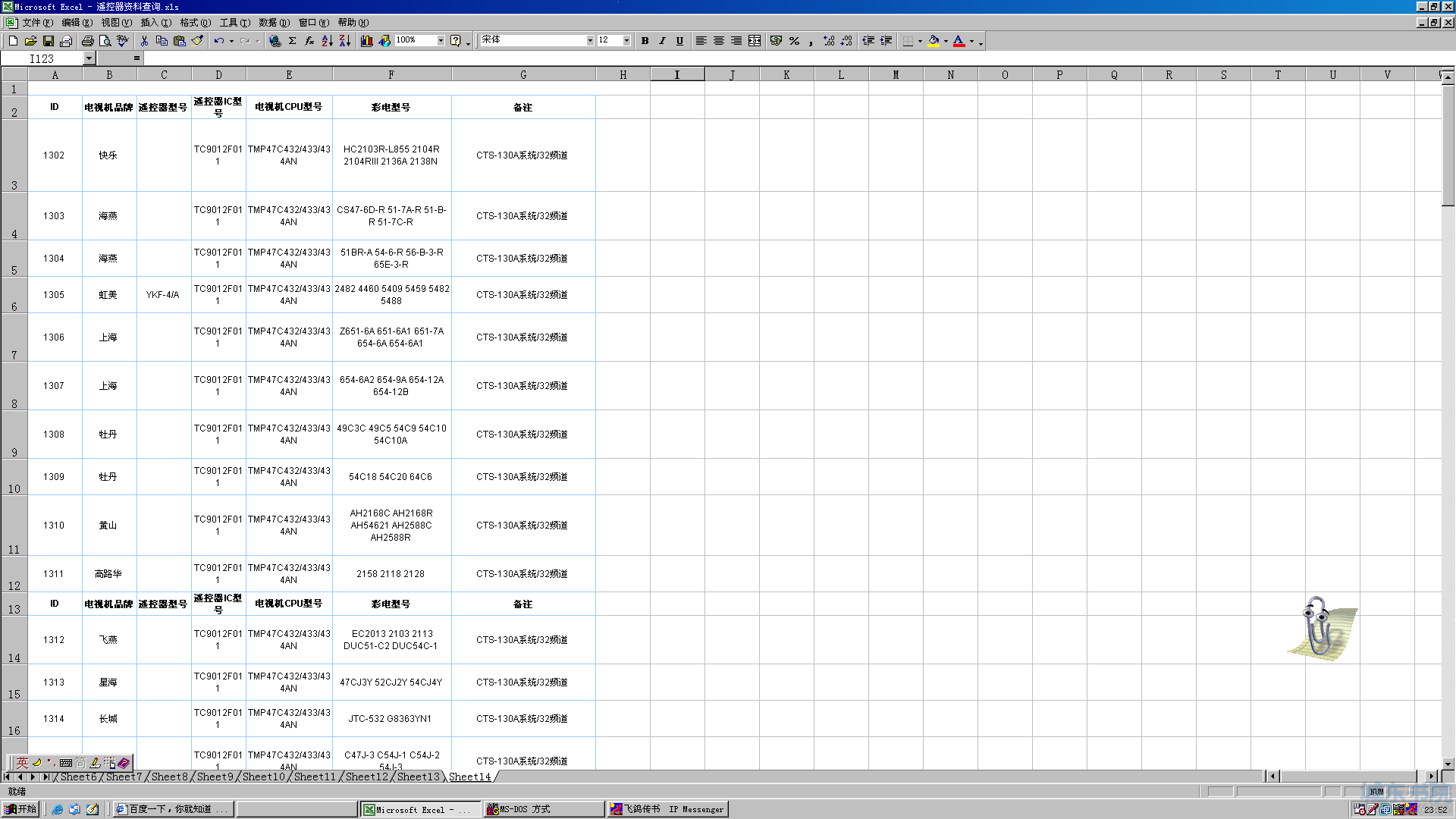Toggle right text alignment
1456x819 pixels.
pos(736,41)
